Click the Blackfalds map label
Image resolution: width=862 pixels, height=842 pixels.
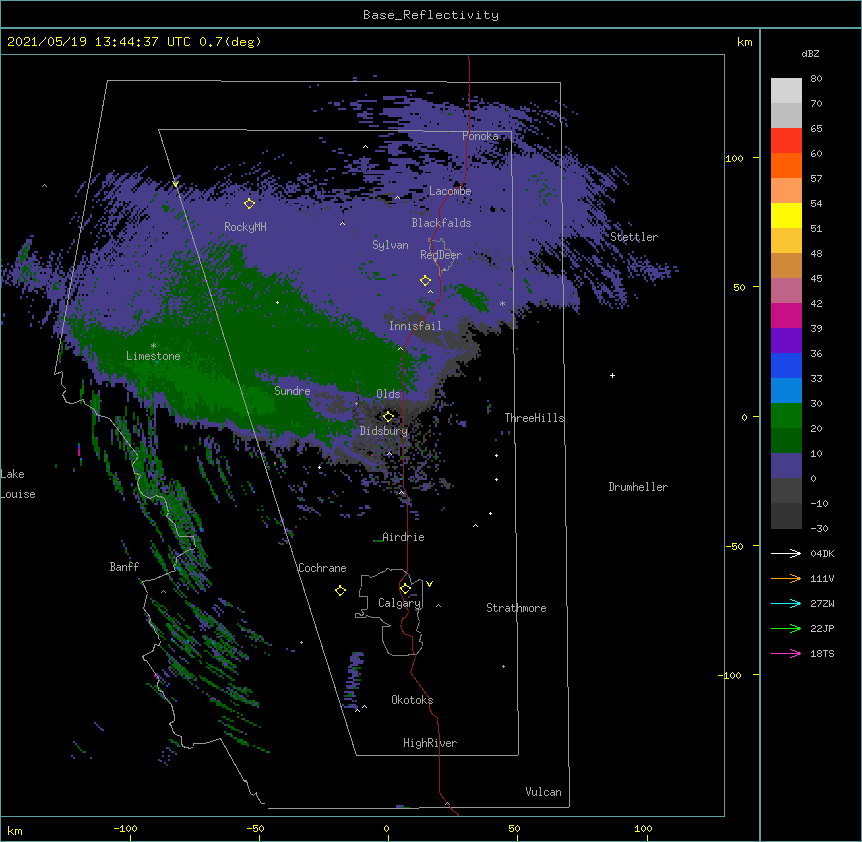point(441,223)
